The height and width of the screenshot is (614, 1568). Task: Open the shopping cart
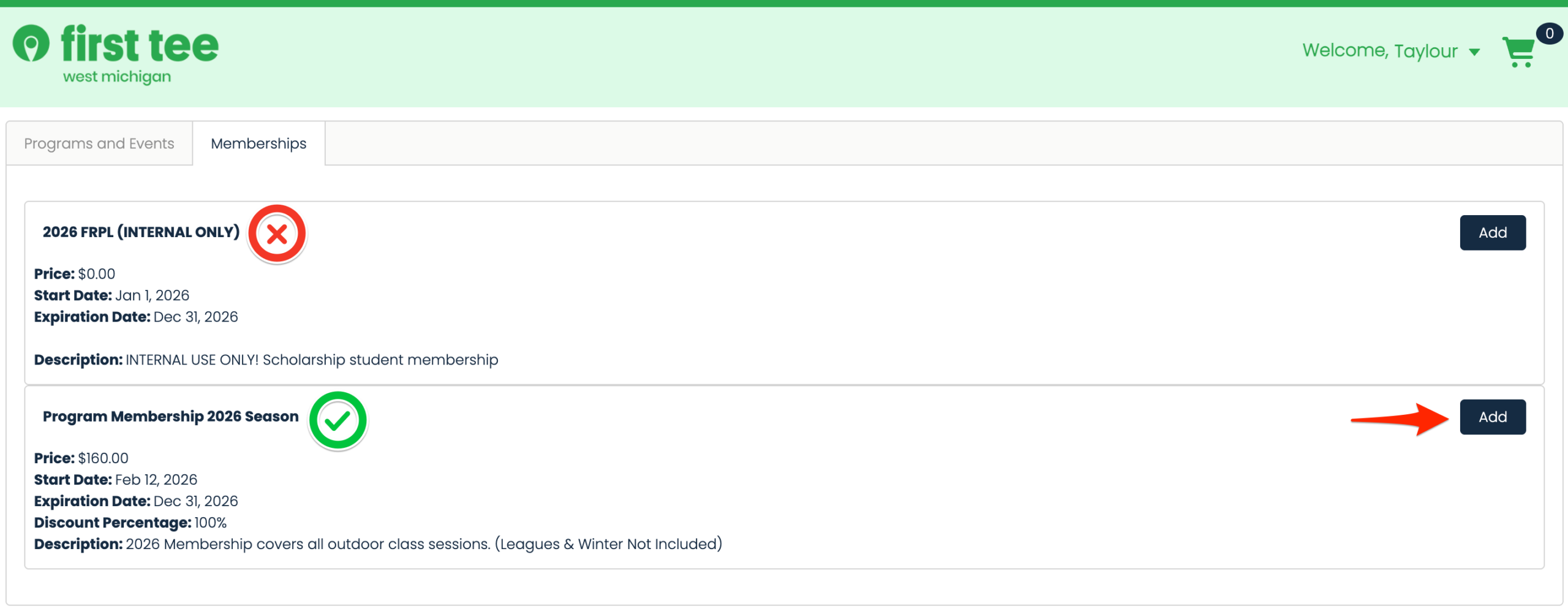pos(1518,53)
